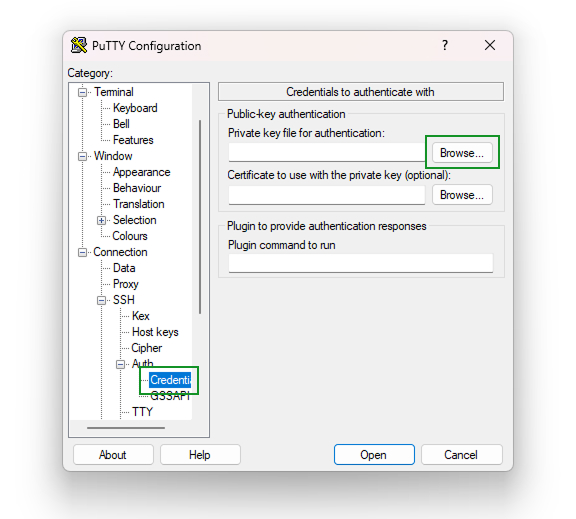Expand the Selection tree node
This screenshot has height=519, width=576.
[101, 220]
